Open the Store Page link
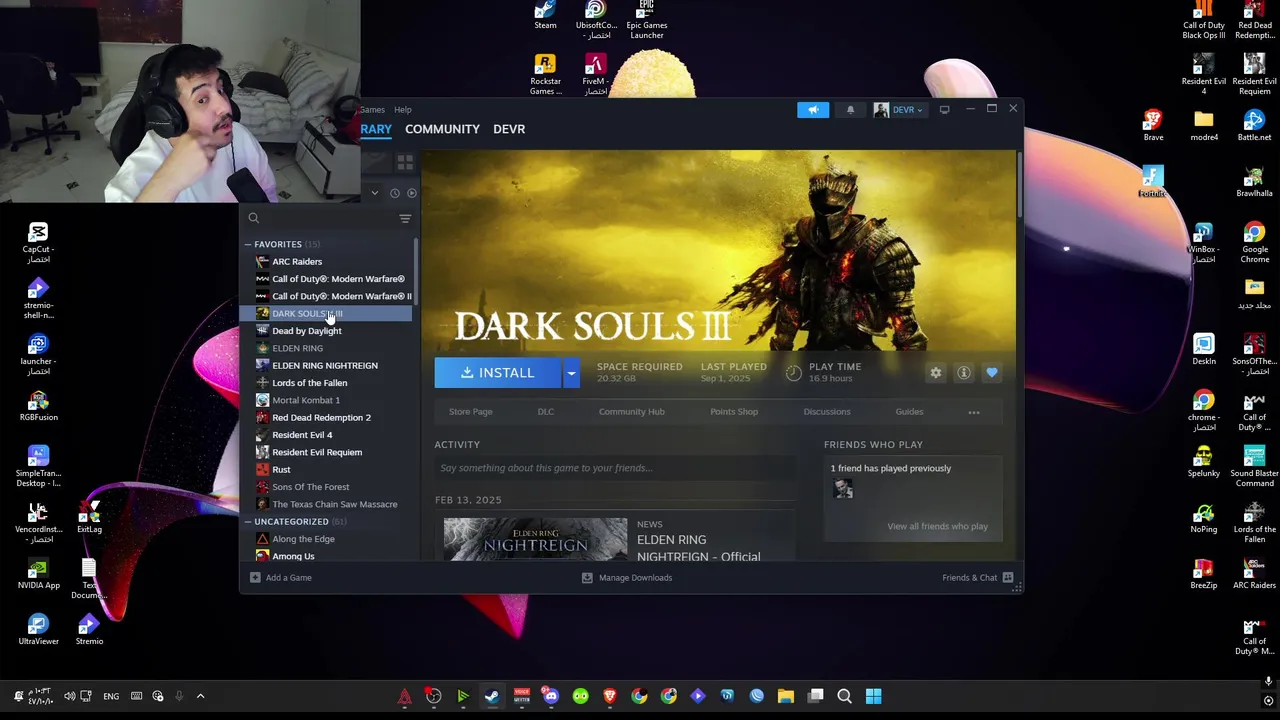The height and width of the screenshot is (720, 1280). point(470,412)
